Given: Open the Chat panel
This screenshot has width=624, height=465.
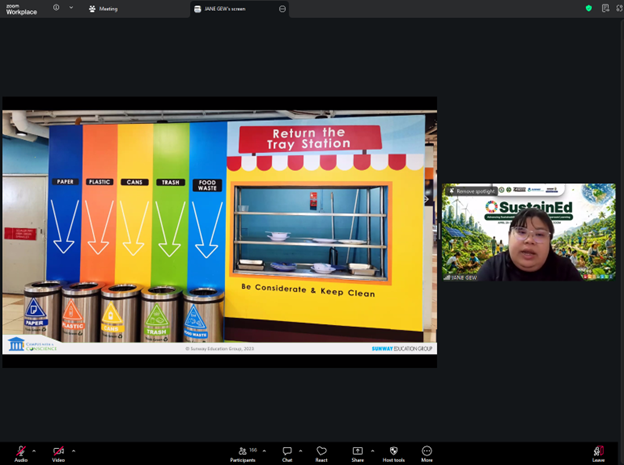Looking at the screenshot, I should (287, 452).
